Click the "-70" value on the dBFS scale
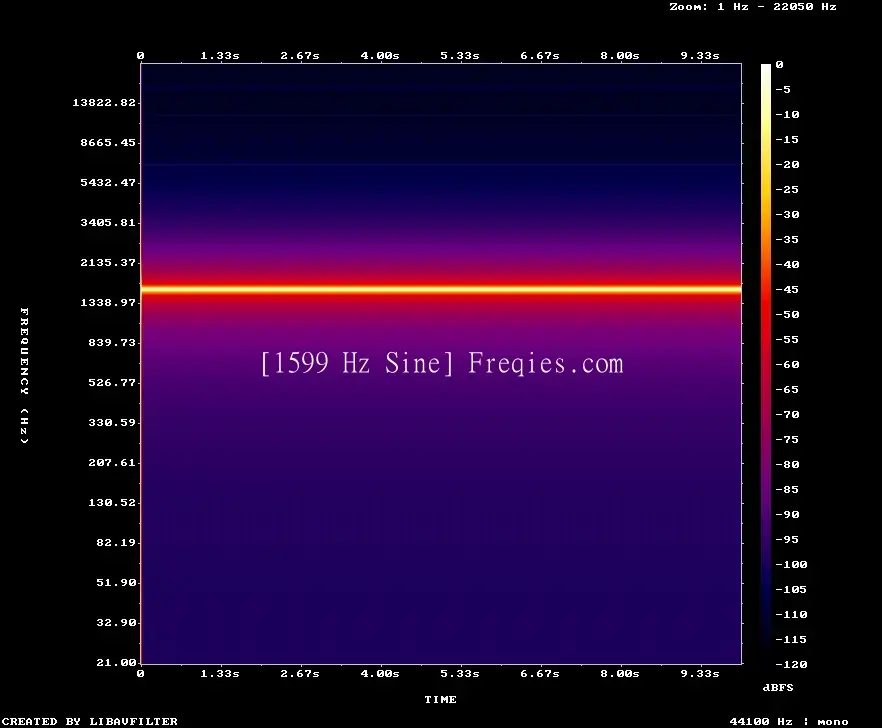The height and width of the screenshot is (728, 882). pyautogui.click(x=787, y=415)
